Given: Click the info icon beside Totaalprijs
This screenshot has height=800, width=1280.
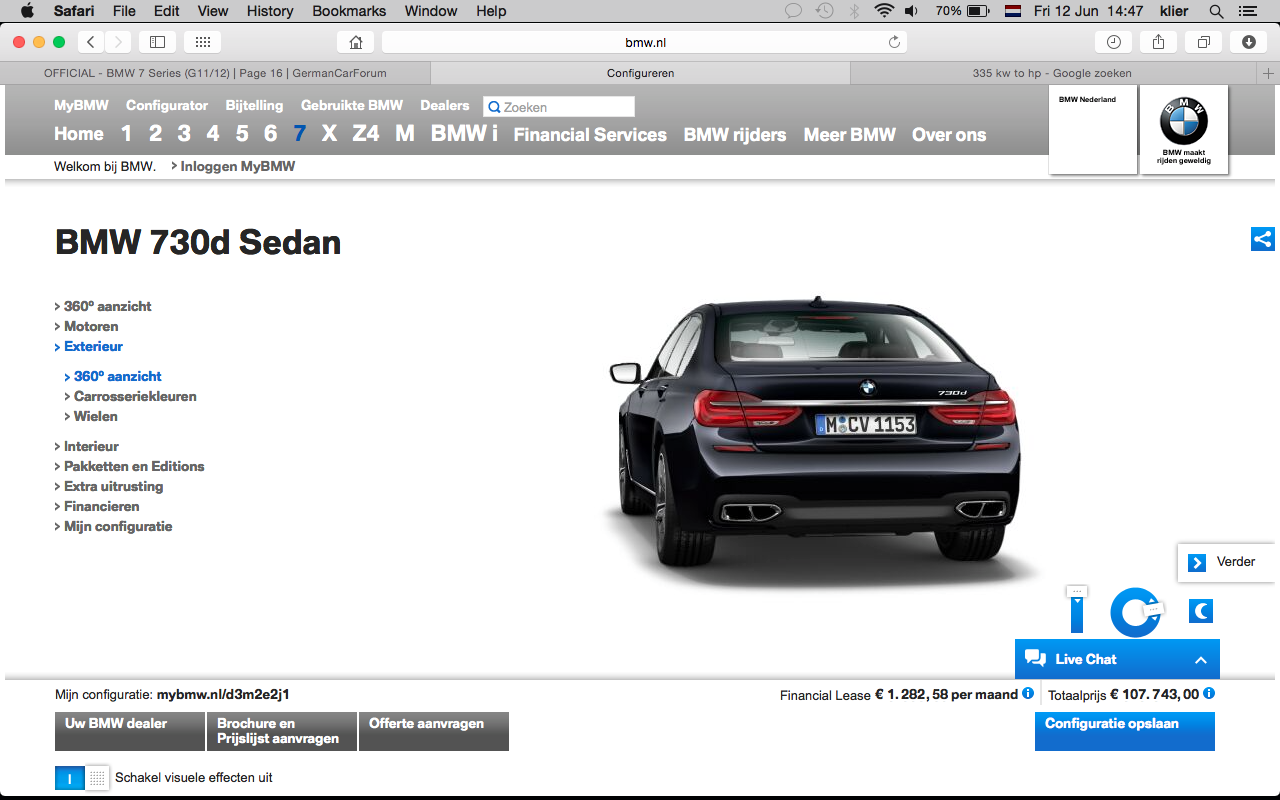Looking at the screenshot, I should [x=1209, y=693].
